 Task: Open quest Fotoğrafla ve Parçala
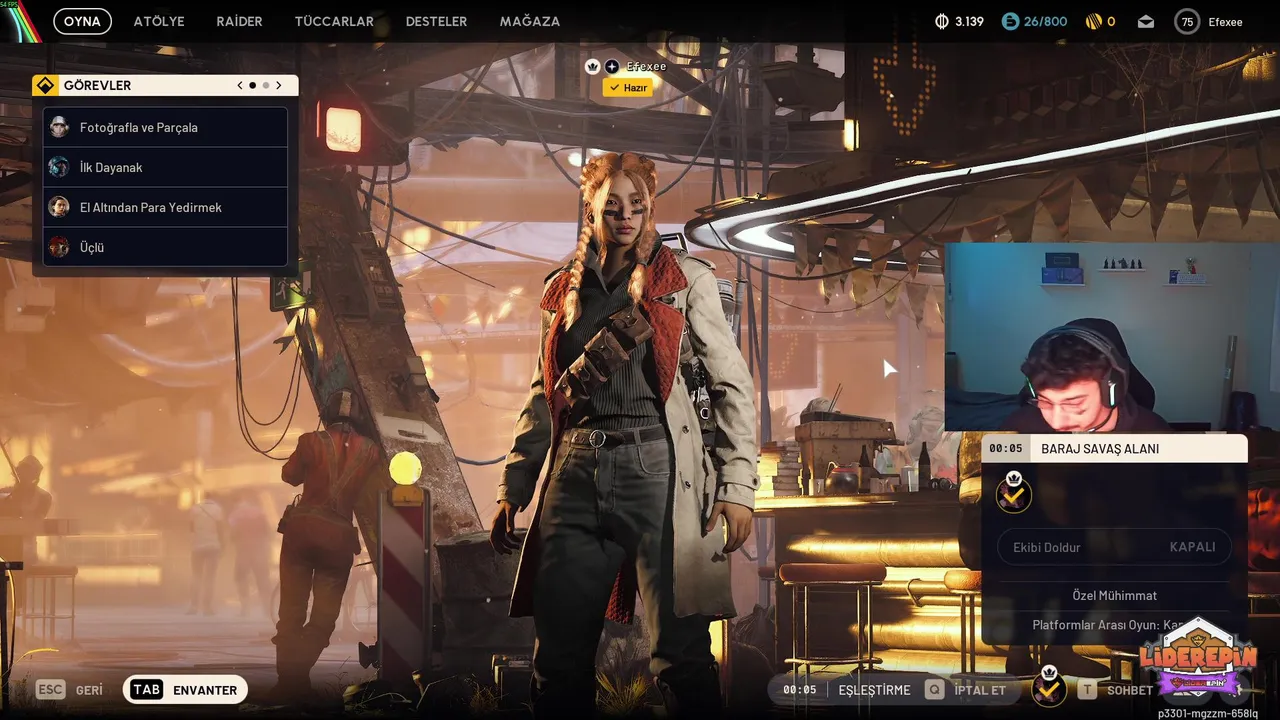coord(166,127)
